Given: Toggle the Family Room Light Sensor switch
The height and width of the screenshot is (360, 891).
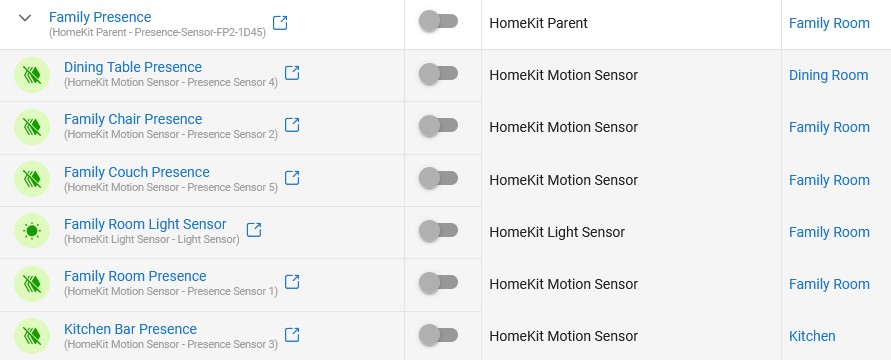Looking at the screenshot, I should pos(438,231).
